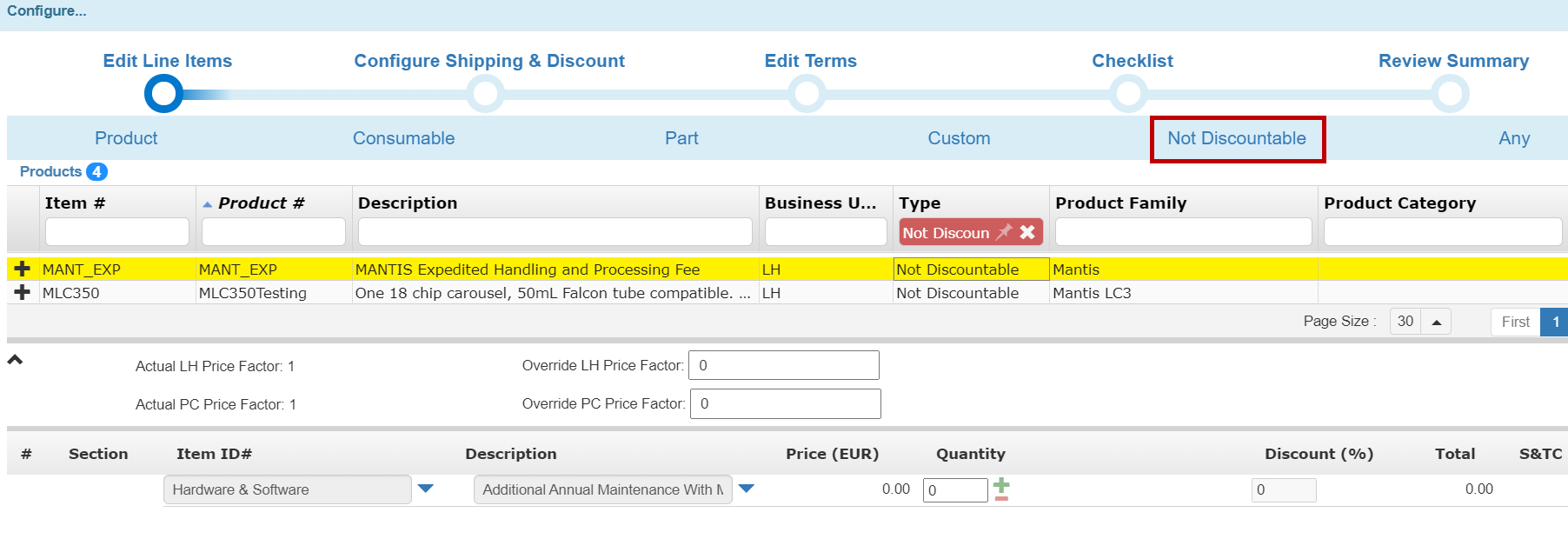Remove the Not Discountable type filter

point(1027,232)
